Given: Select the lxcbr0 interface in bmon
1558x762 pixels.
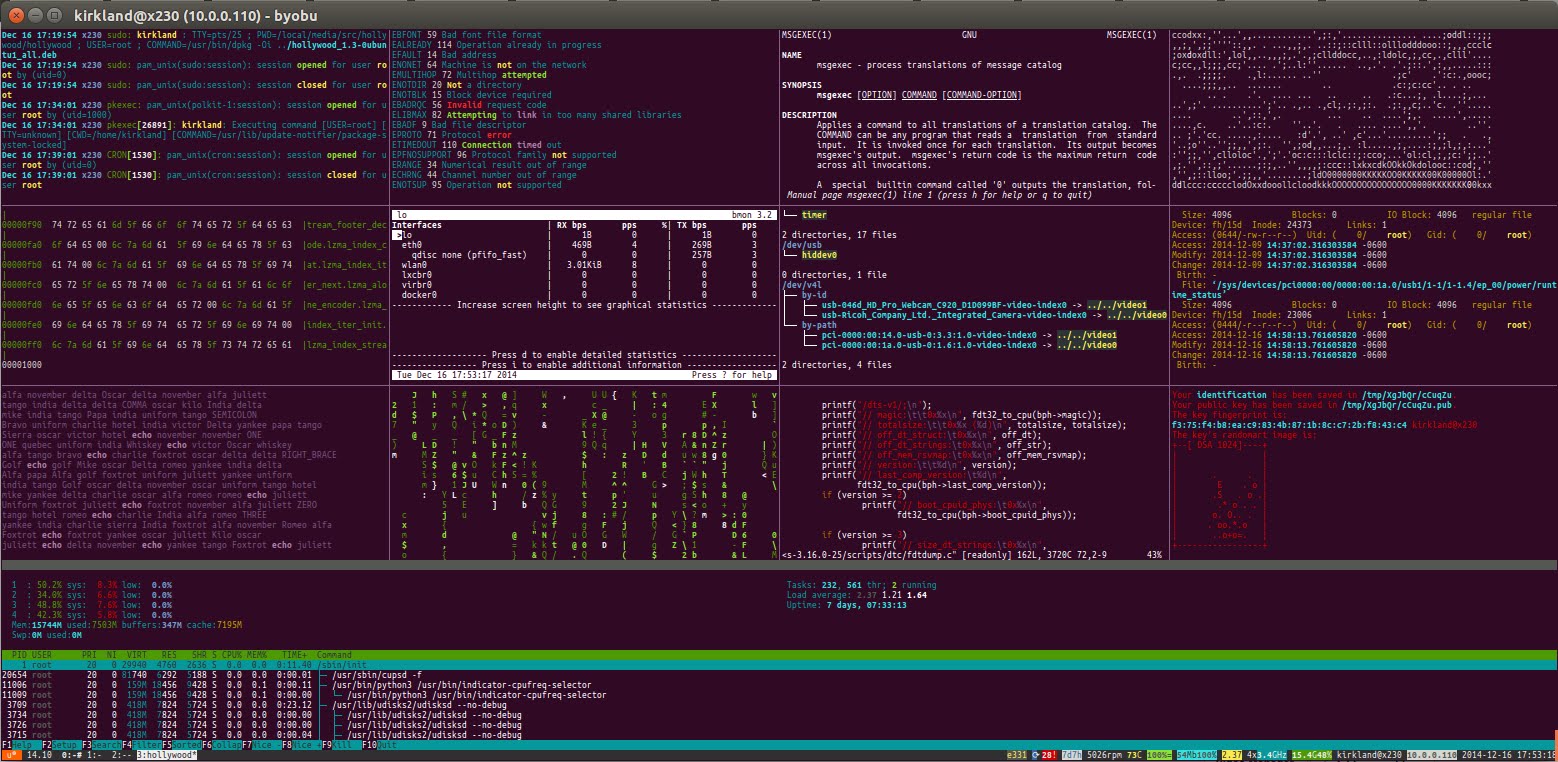Looking at the screenshot, I should coord(417,275).
